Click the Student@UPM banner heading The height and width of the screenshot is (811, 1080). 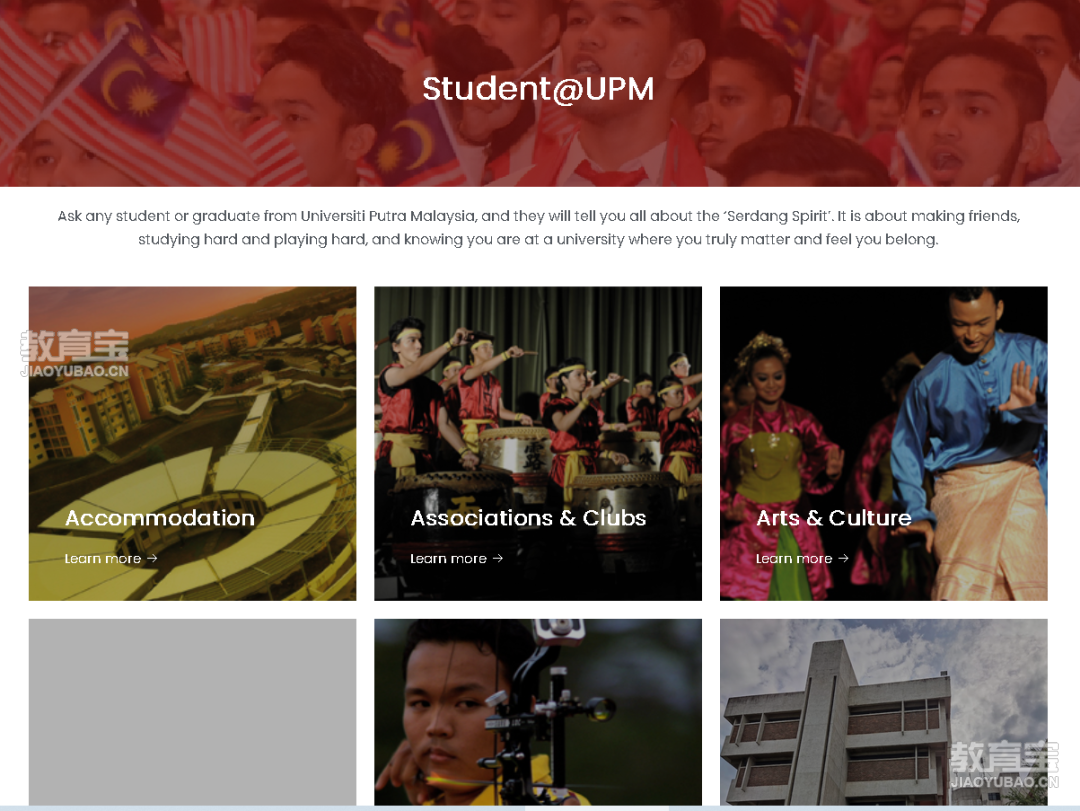pos(538,89)
